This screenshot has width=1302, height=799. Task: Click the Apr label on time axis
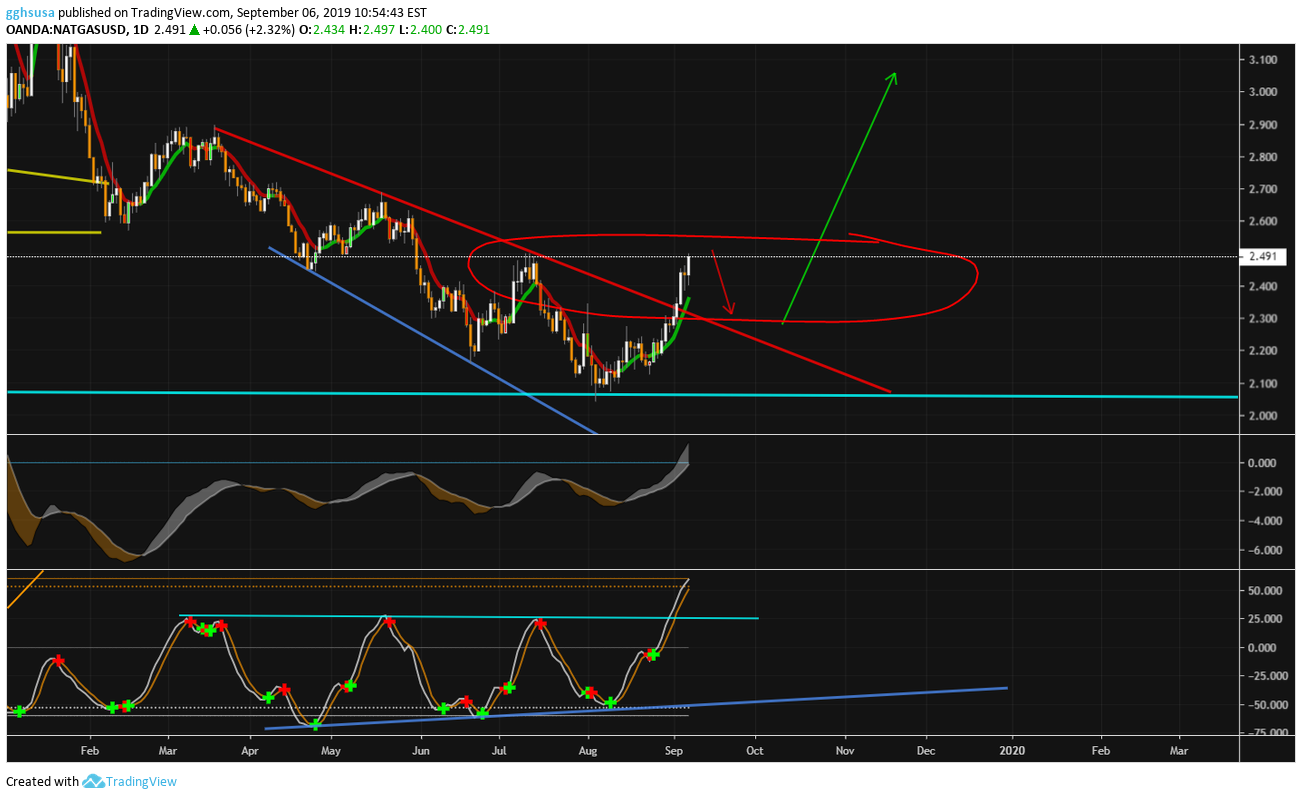pyautogui.click(x=249, y=749)
